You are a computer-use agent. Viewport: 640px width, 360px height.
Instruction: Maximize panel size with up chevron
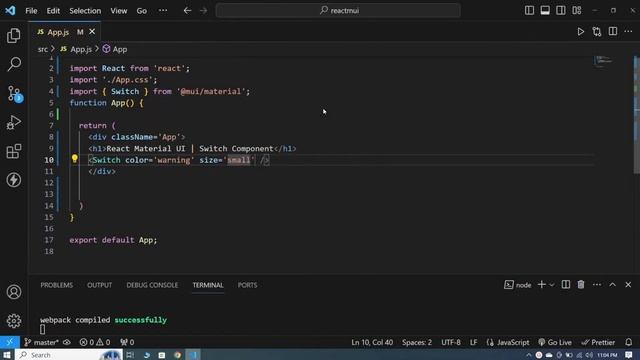tap(613, 284)
